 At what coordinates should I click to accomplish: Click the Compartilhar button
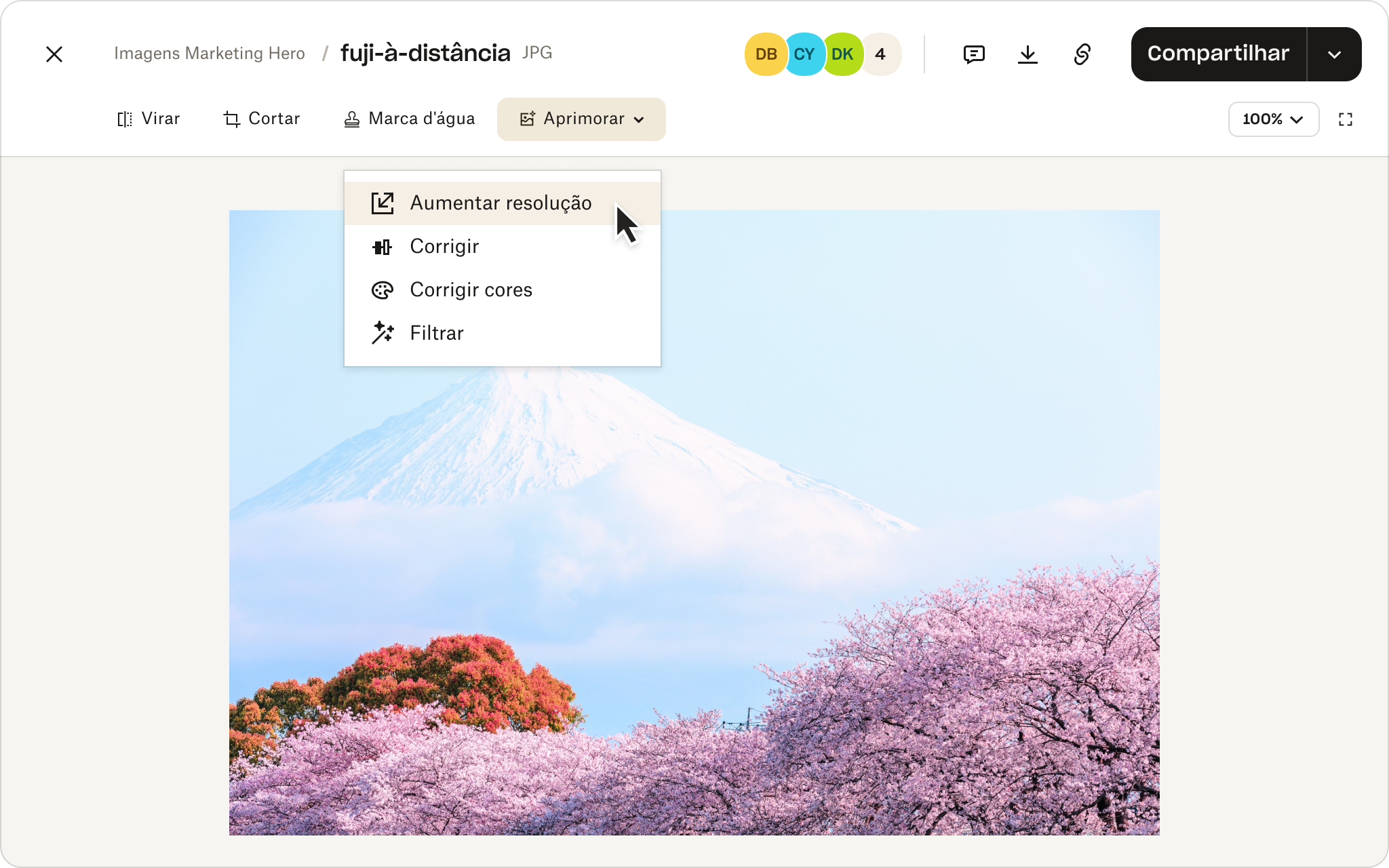(1218, 54)
